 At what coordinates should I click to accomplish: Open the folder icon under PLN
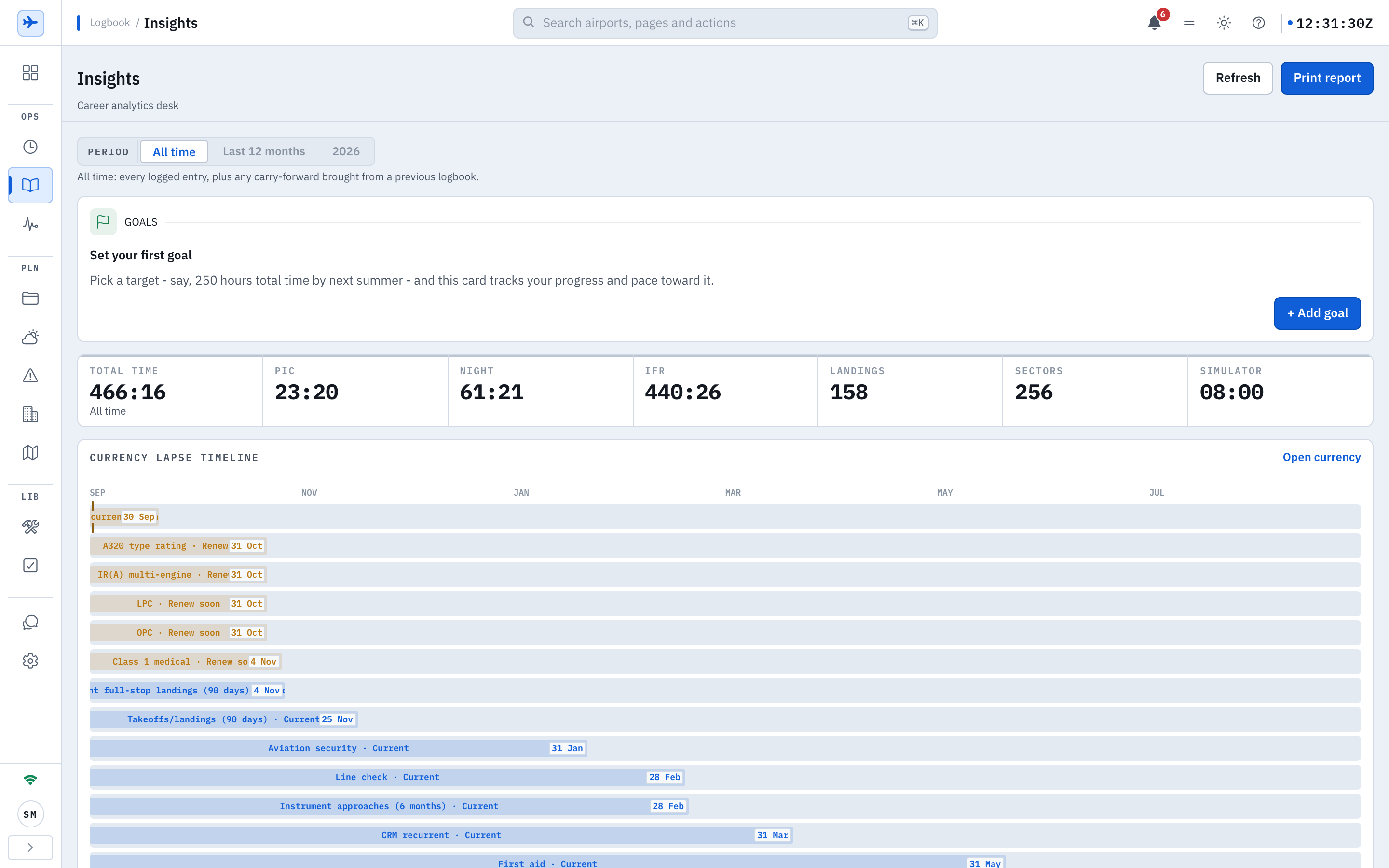point(30,298)
